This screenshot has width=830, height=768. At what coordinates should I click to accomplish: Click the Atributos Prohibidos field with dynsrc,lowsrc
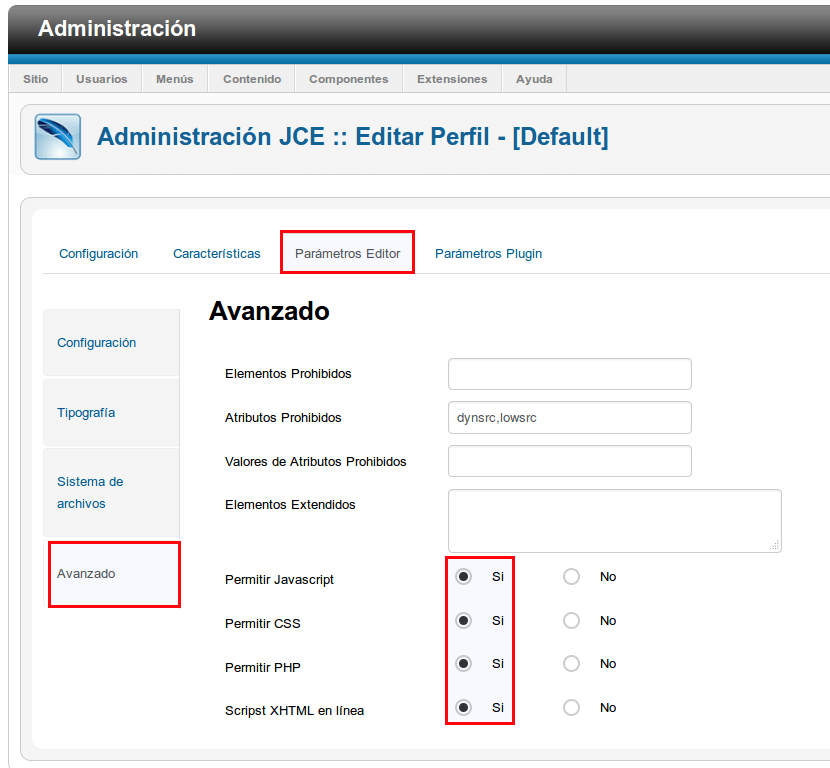click(x=570, y=418)
